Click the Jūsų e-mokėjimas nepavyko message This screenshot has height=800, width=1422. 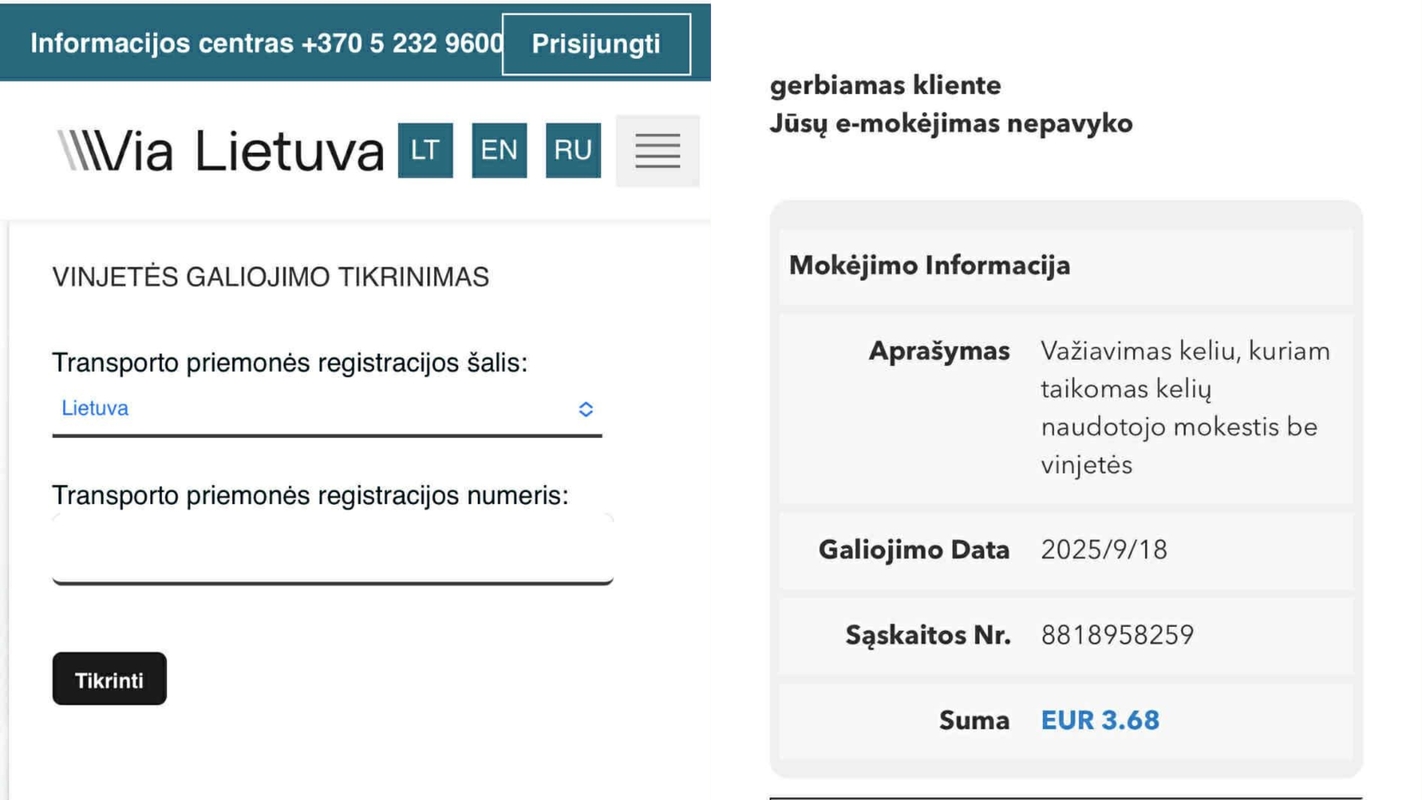[951, 124]
